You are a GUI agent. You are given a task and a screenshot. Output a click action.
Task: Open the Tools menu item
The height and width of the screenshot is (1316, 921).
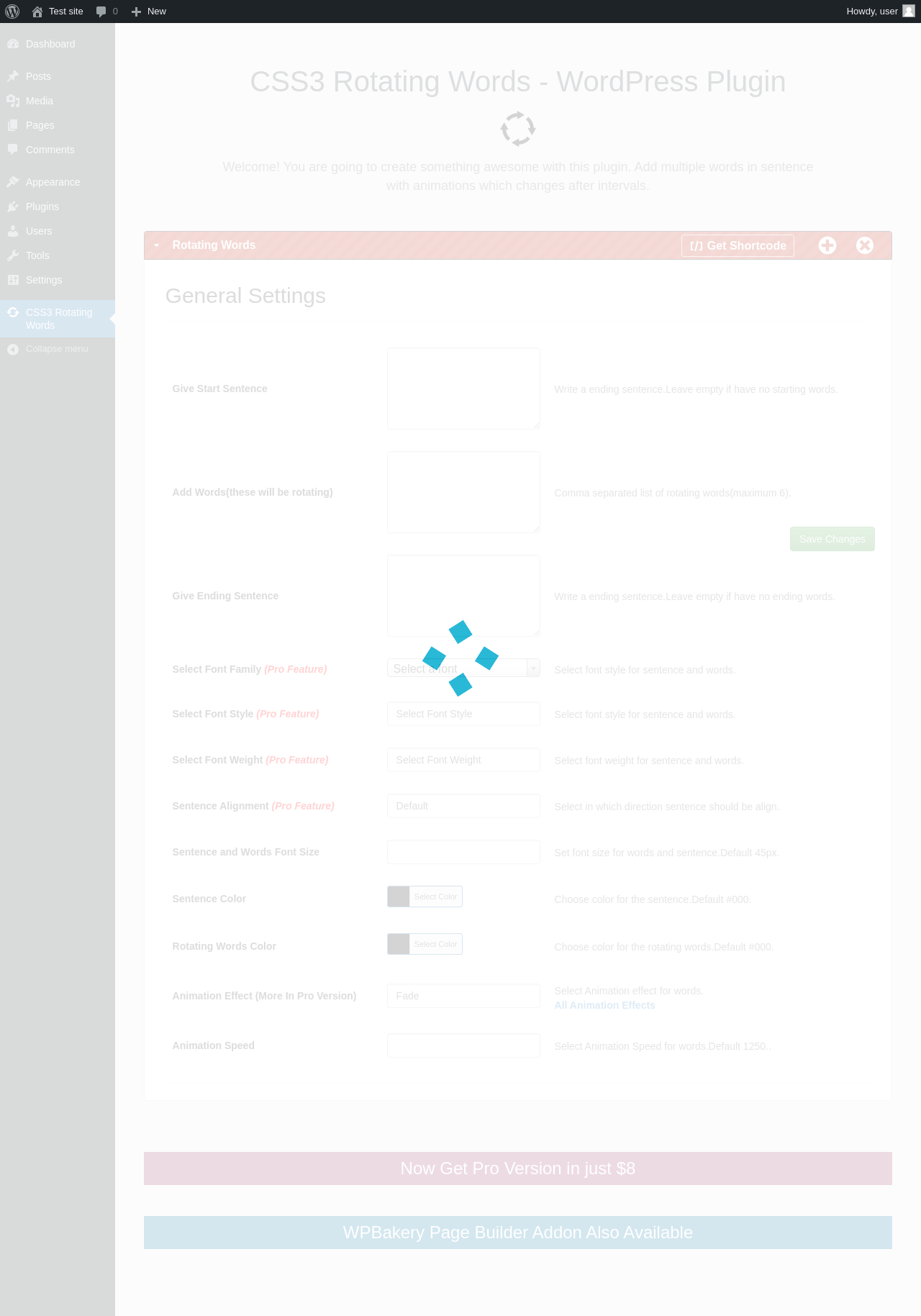pyautogui.click(x=58, y=255)
